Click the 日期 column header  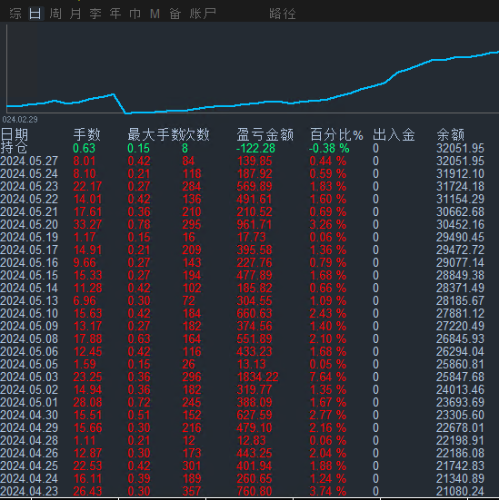pyautogui.click(x=14, y=135)
